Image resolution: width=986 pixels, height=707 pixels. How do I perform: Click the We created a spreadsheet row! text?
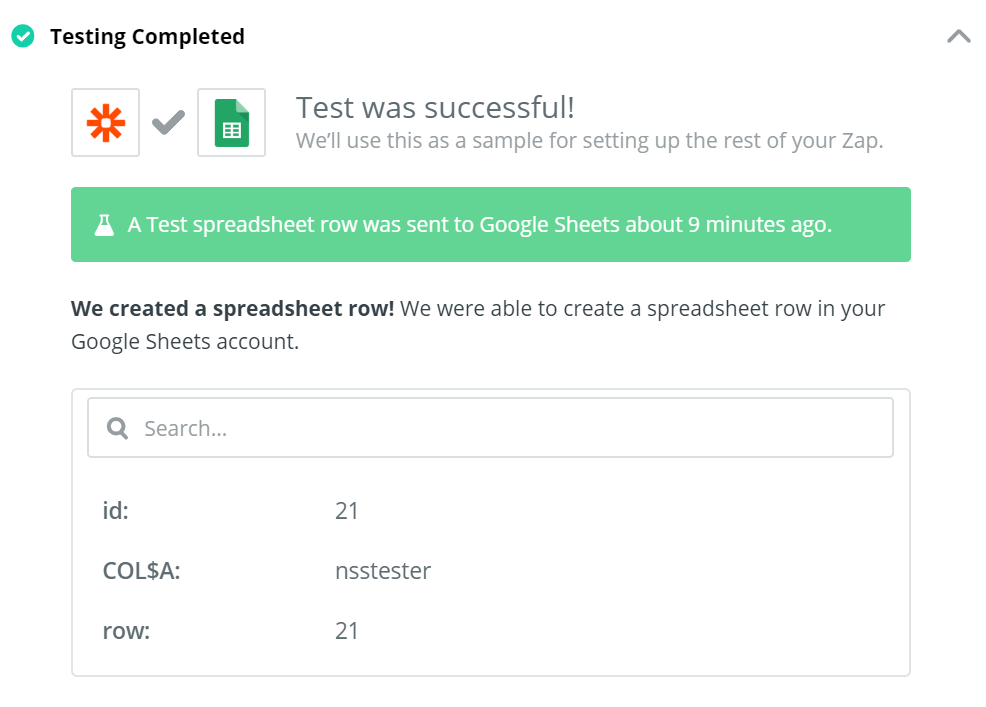click(233, 309)
